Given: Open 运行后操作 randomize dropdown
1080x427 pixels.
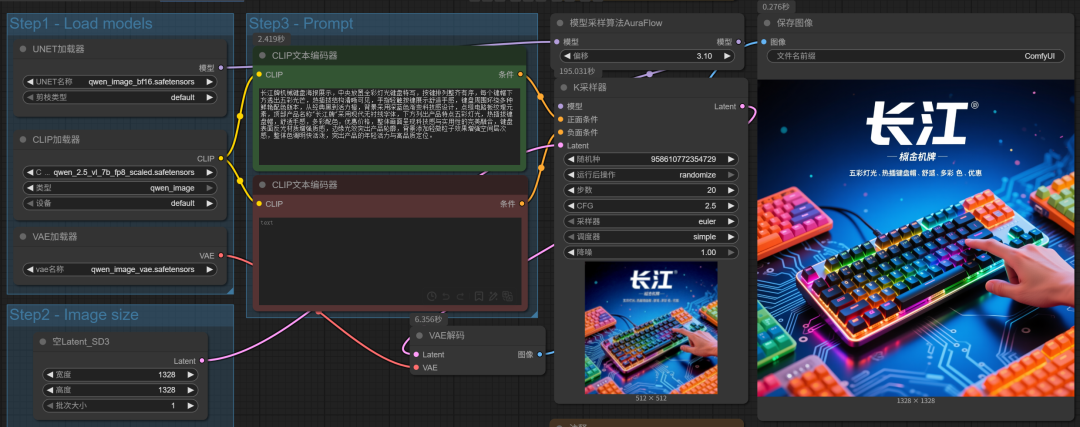Looking at the screenshot, I should tap(651, 175).
